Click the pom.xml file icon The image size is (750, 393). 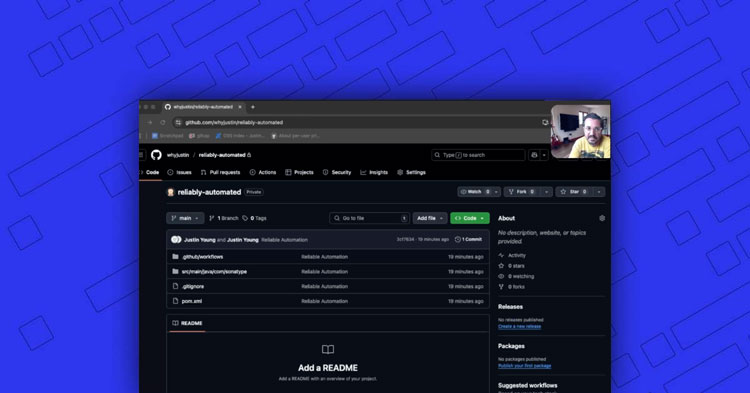tap(175, 301)
